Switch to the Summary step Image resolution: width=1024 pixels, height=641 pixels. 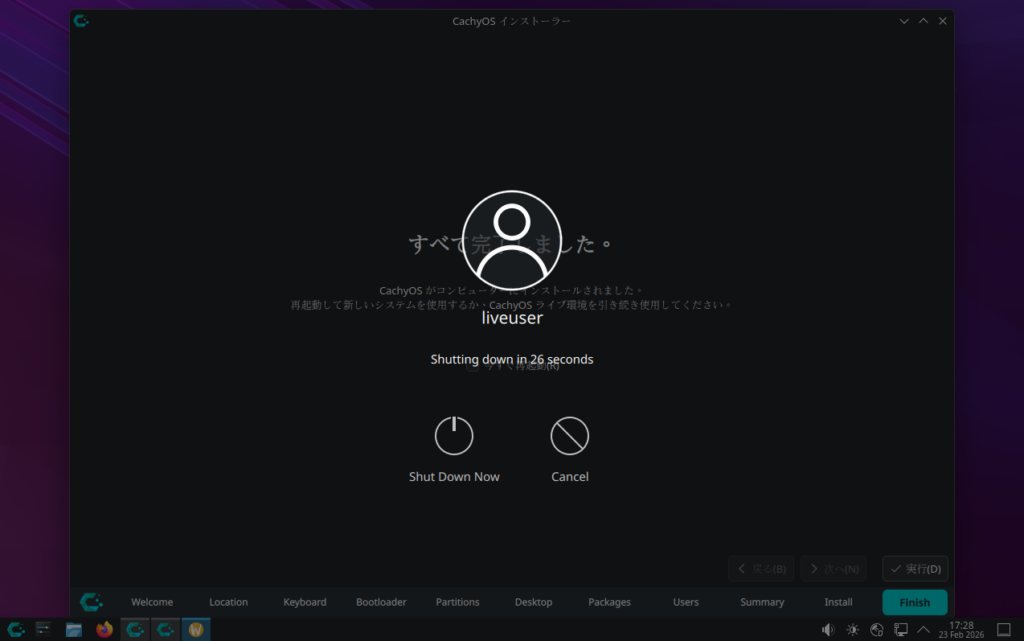point(762,602)
